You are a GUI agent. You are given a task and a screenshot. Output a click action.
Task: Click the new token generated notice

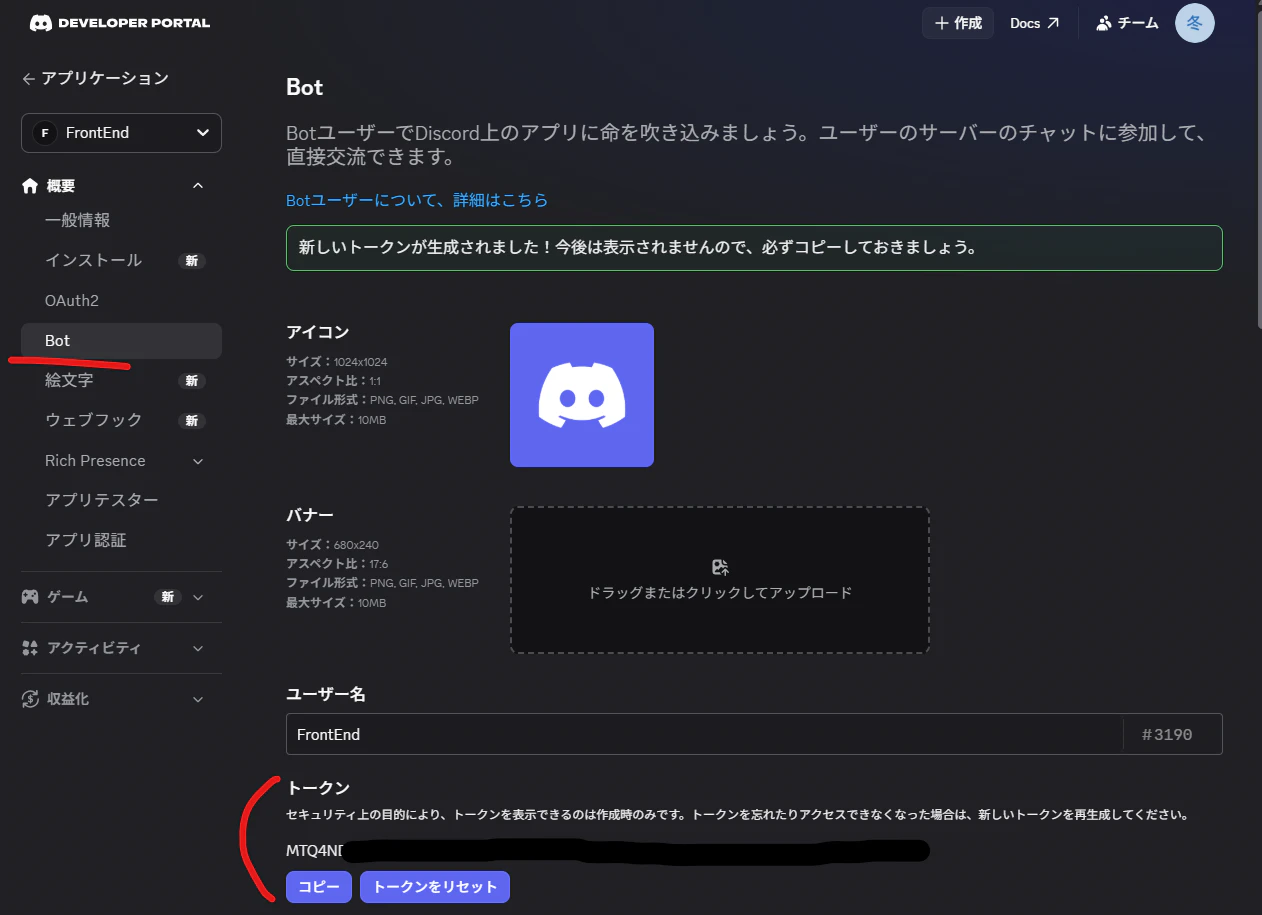(754, 248)
